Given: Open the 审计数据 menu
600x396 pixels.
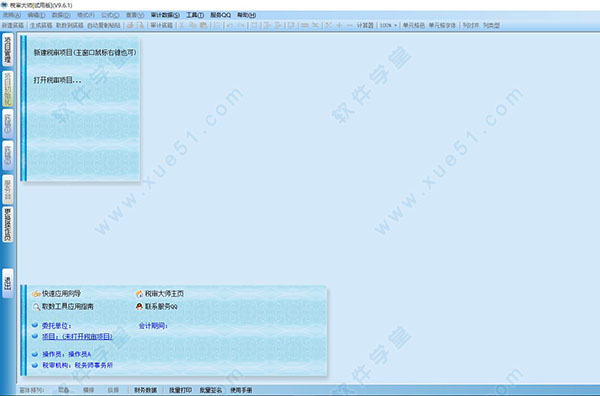Looking at the screenshot, I should [x=165, y=15].
